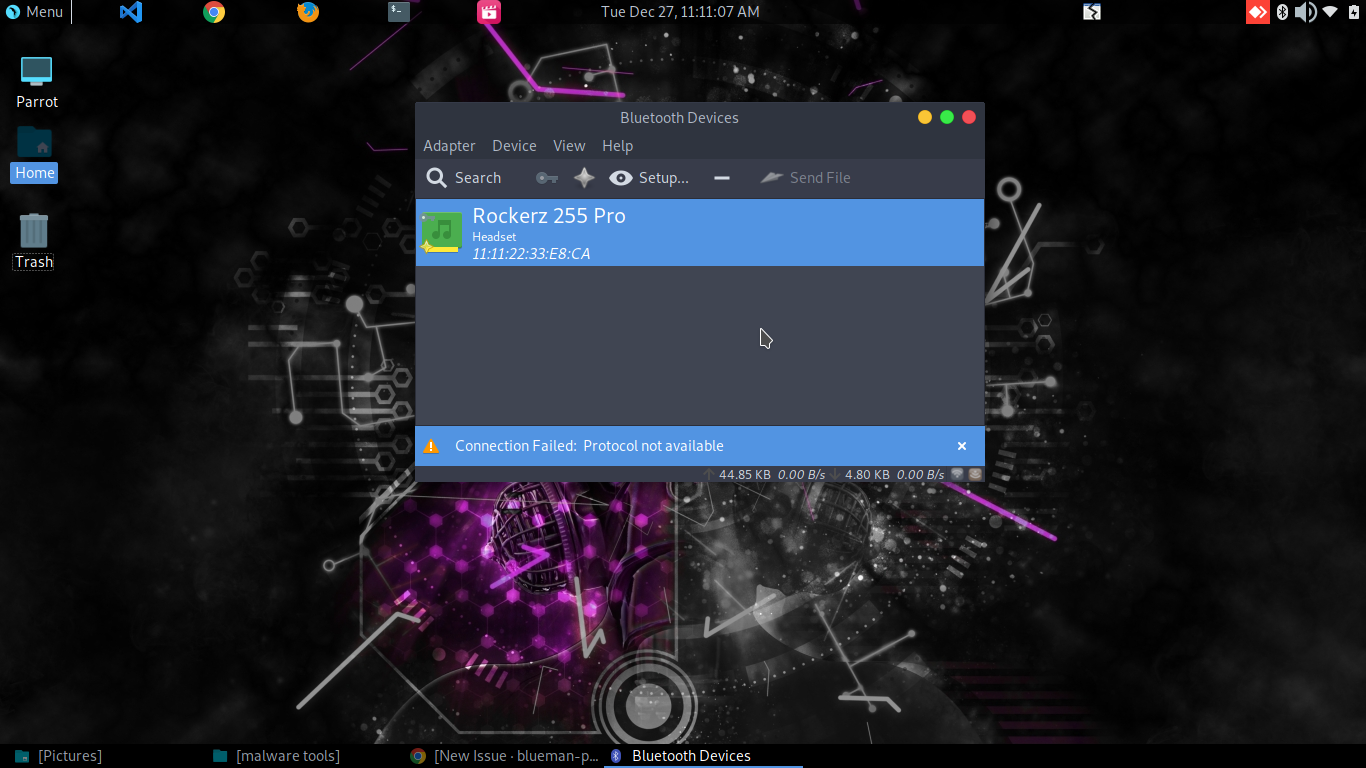
Task: Open the Parrot Menu
Action: tap(32, 11)
